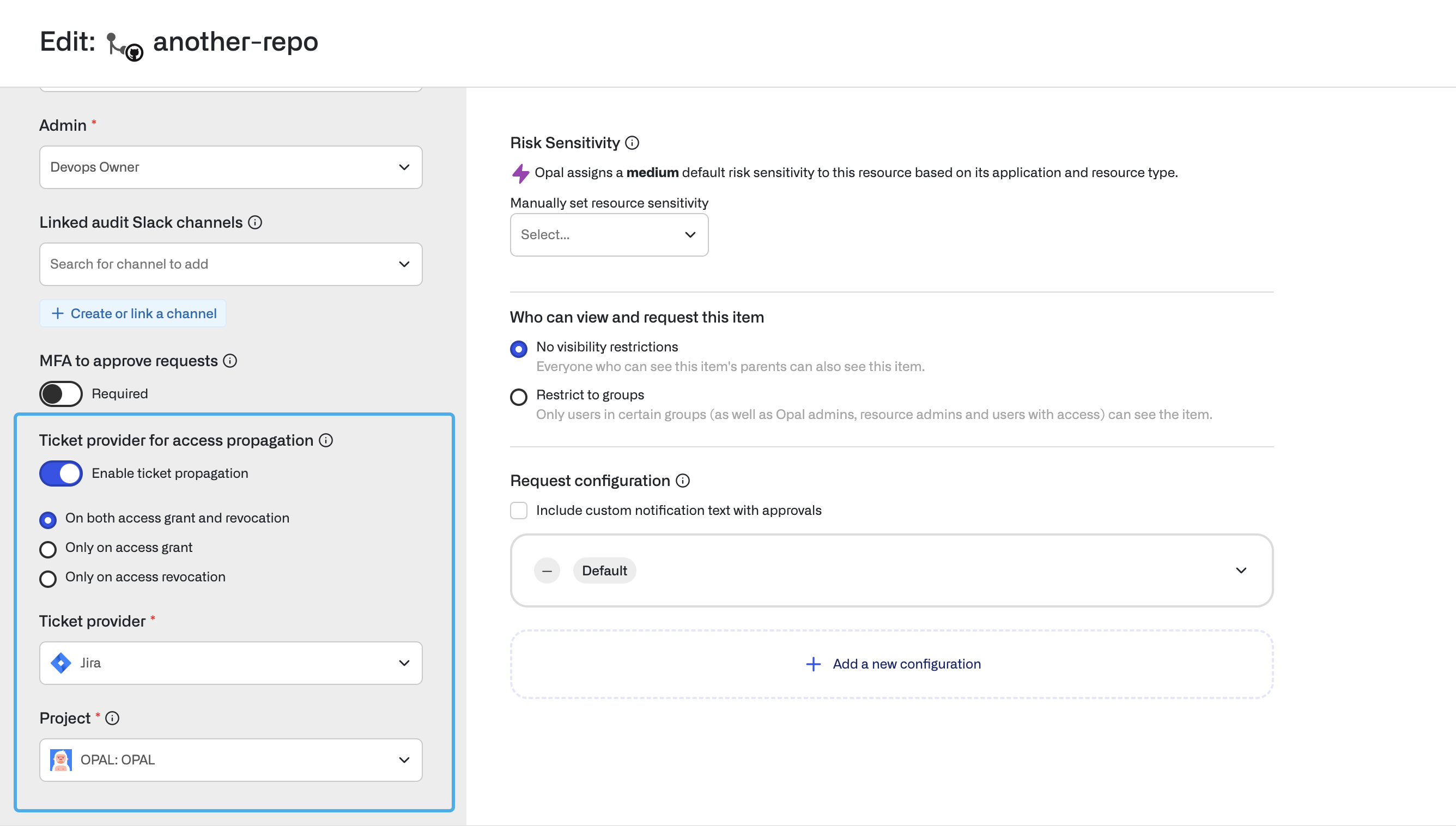
Task: Click info icon next to Ticket provider for access propagation
Action: point(325,440)
